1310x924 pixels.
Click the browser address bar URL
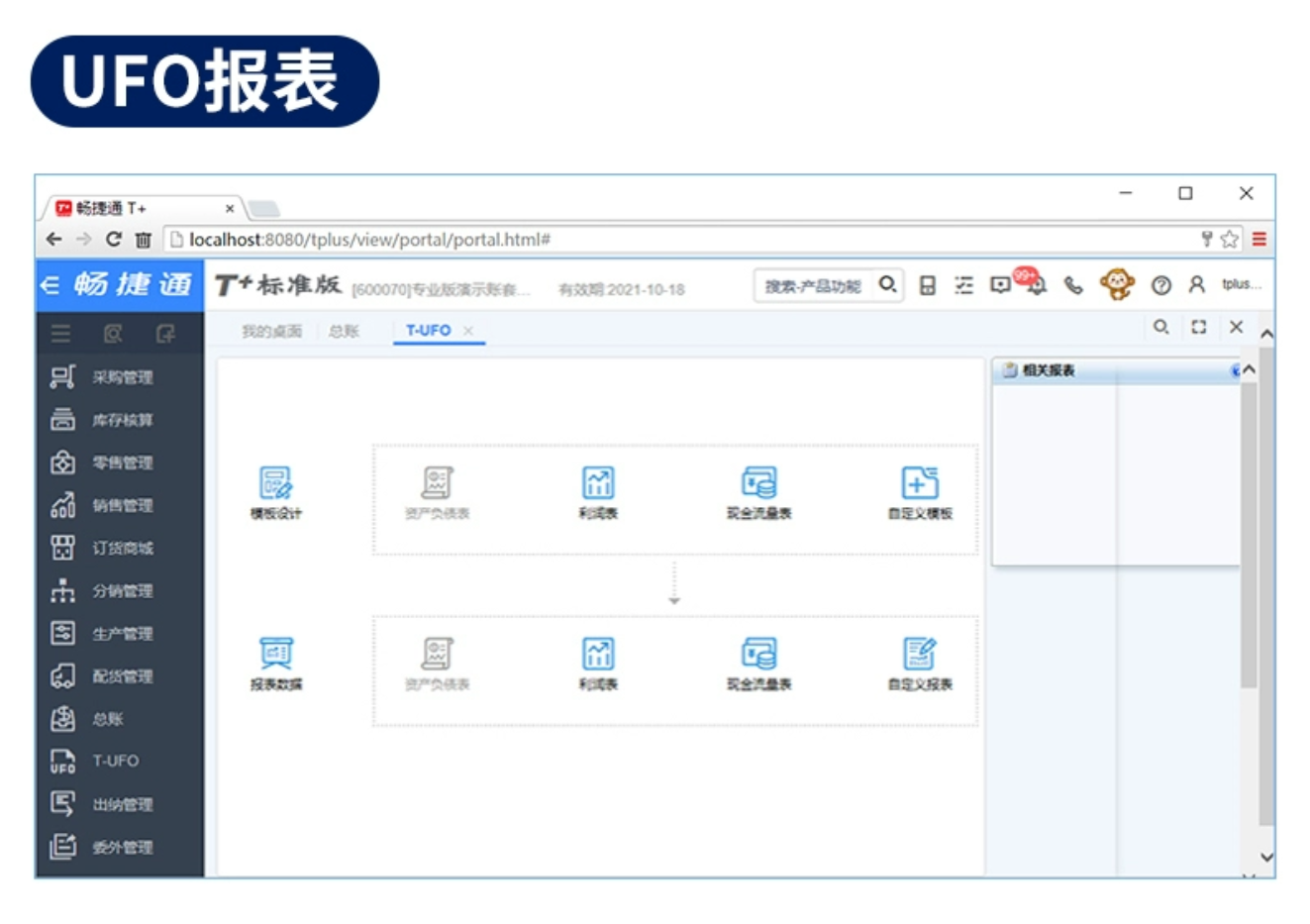[x=369, y=240]
